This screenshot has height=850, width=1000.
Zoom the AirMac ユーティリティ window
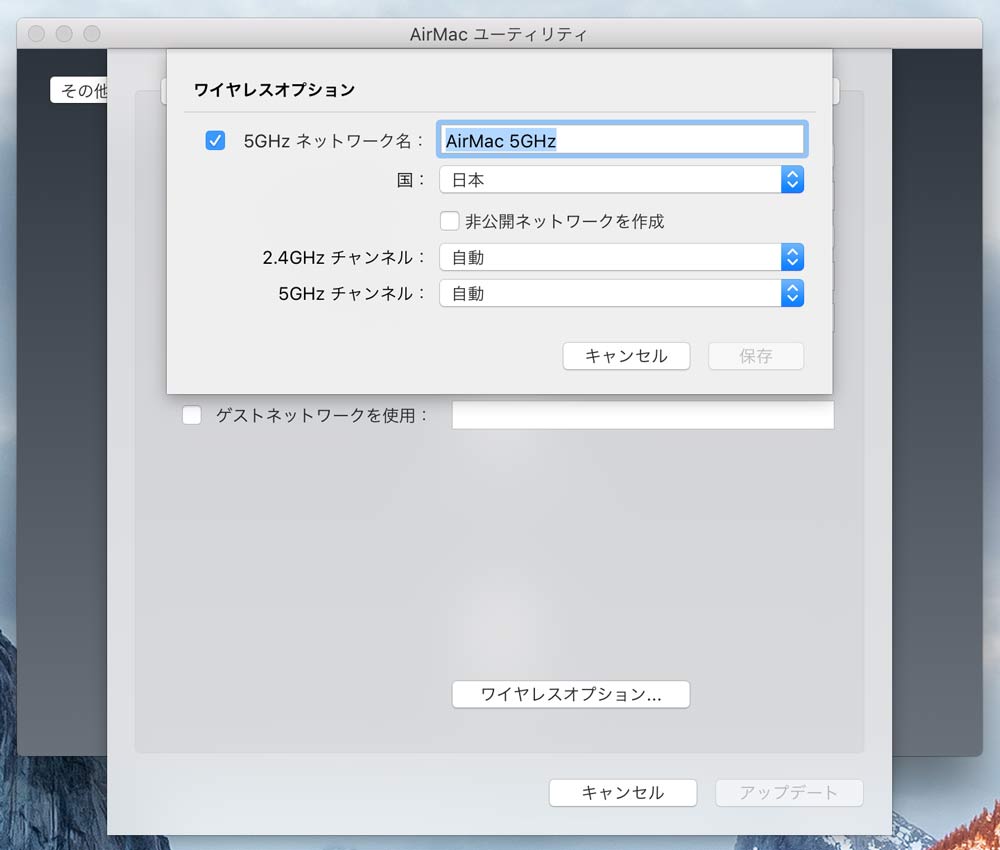[92, 33]
